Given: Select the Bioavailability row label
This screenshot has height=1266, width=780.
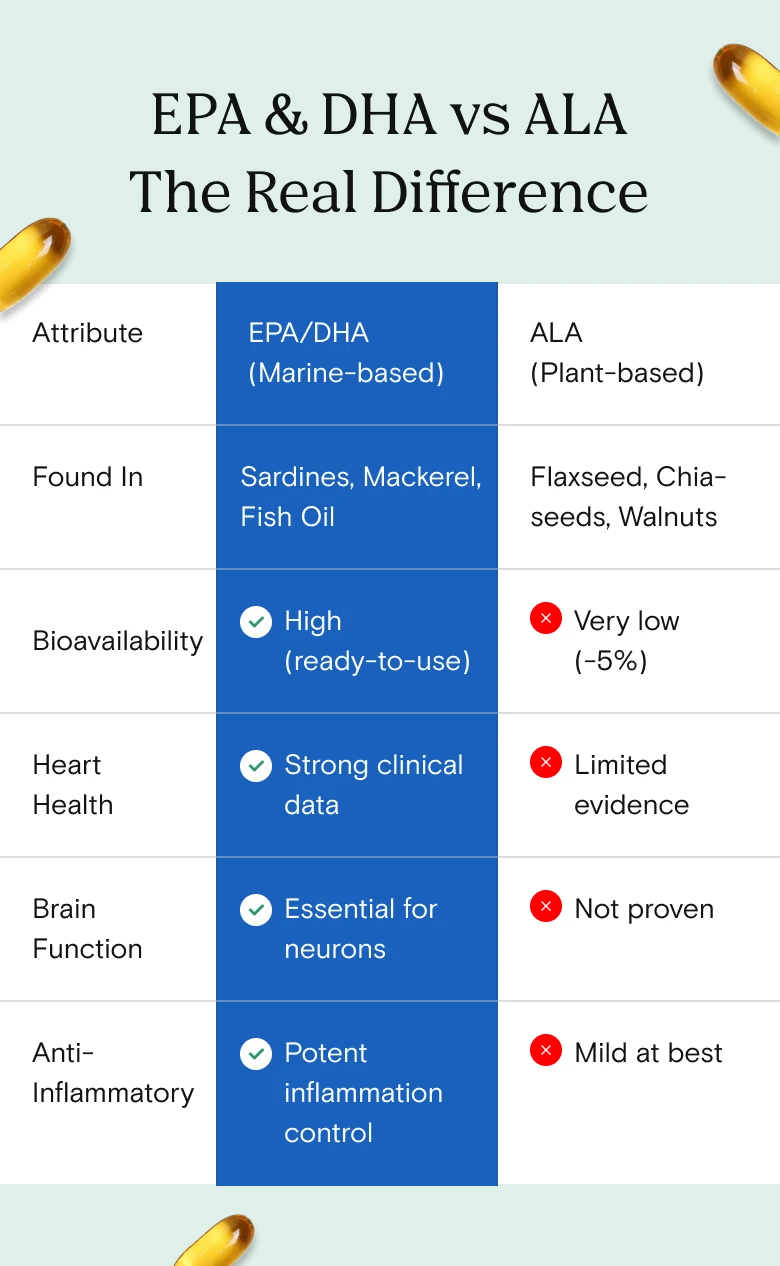Looking at the screenshot, I should 118,641.
